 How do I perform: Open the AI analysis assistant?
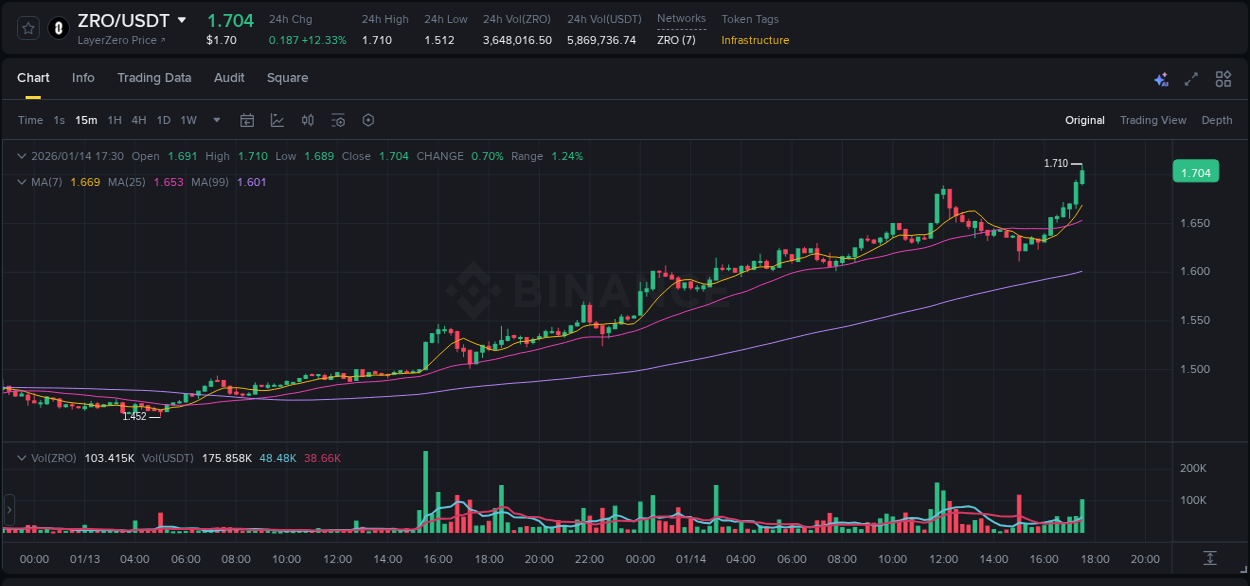[1161, 78]
